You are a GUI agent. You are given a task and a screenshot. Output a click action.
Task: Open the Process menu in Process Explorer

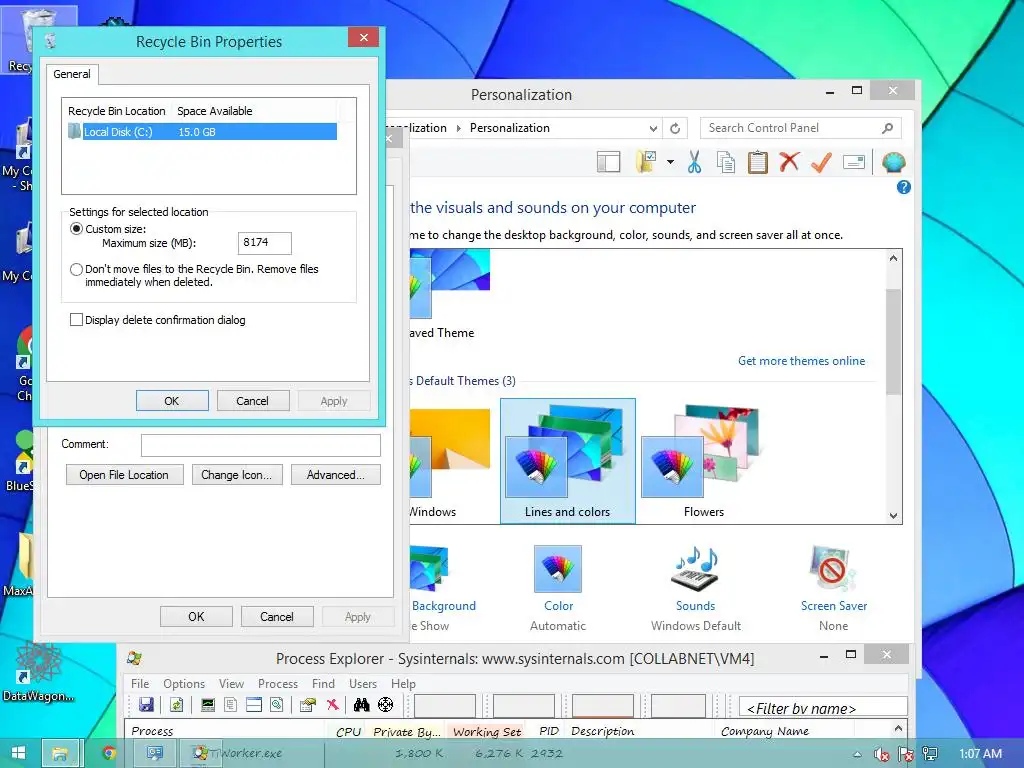click(x=278, y=683)
